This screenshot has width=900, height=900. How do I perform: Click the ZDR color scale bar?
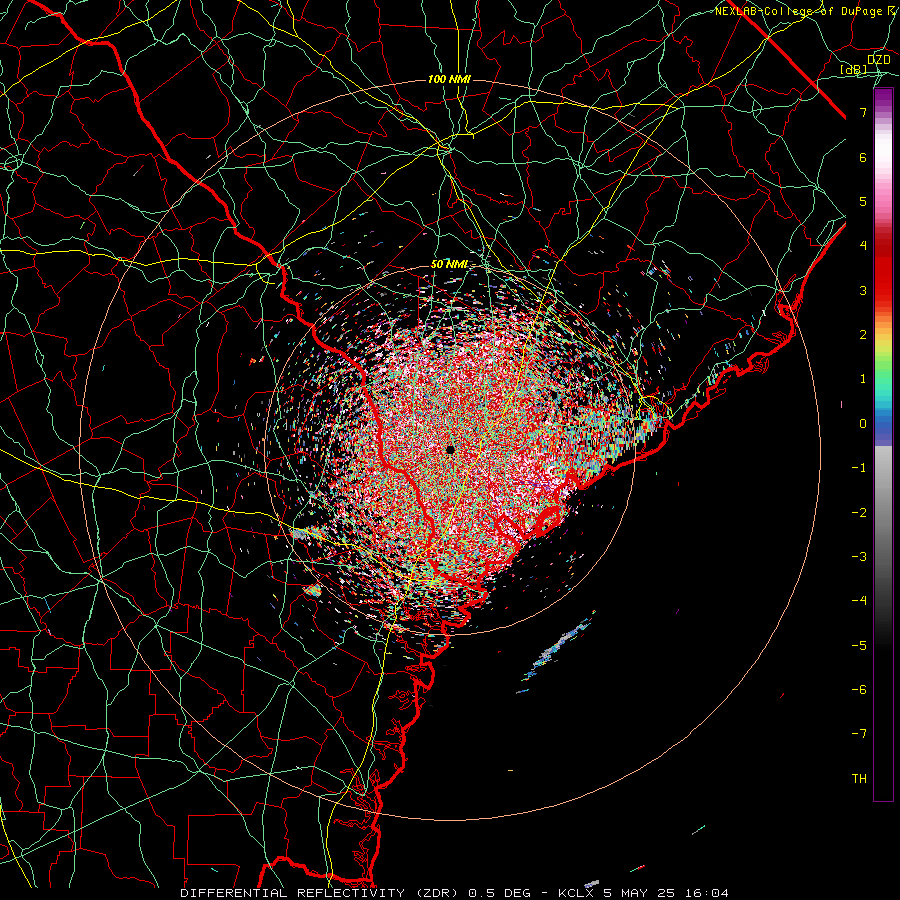tap(883, 445)
